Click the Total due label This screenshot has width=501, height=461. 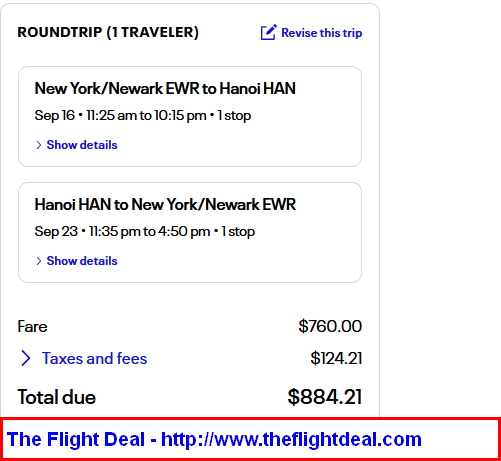[x=57, y=397]
